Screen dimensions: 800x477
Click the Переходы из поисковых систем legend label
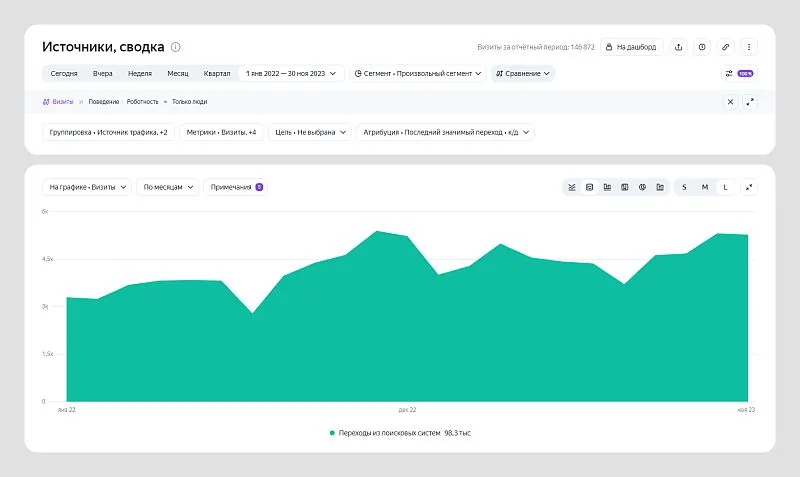[389, 433]
